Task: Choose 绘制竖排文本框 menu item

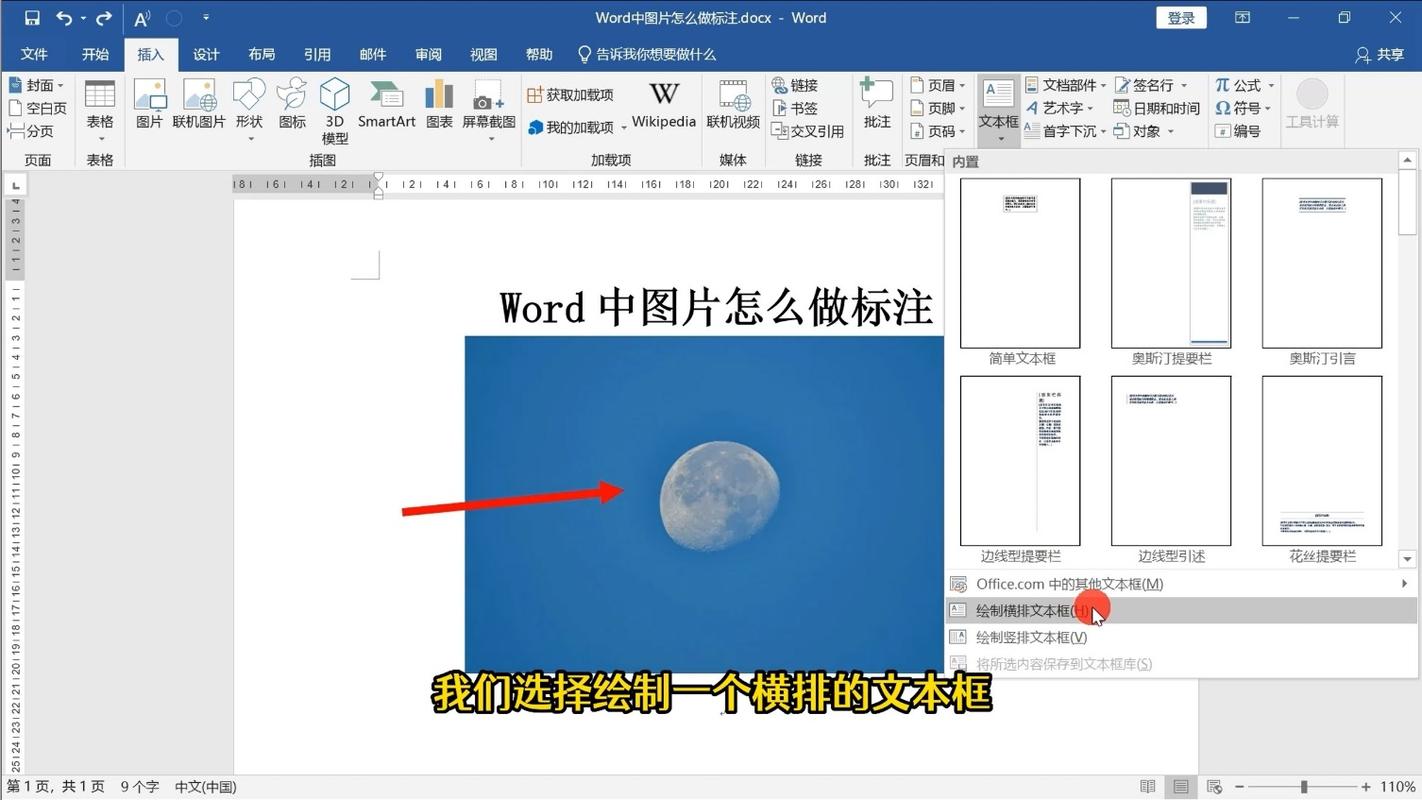Action: 1181,637
